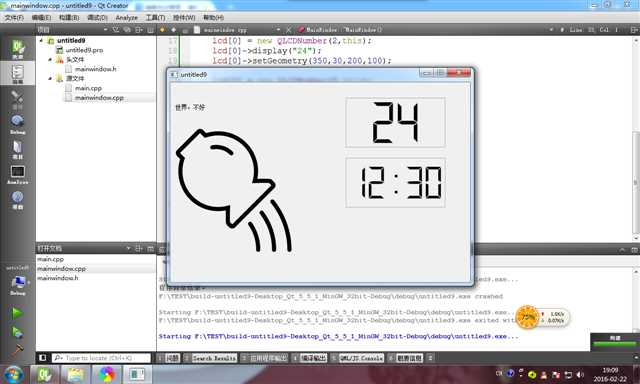Open the 编辑(E) Edit menu

tap(41, 18)
